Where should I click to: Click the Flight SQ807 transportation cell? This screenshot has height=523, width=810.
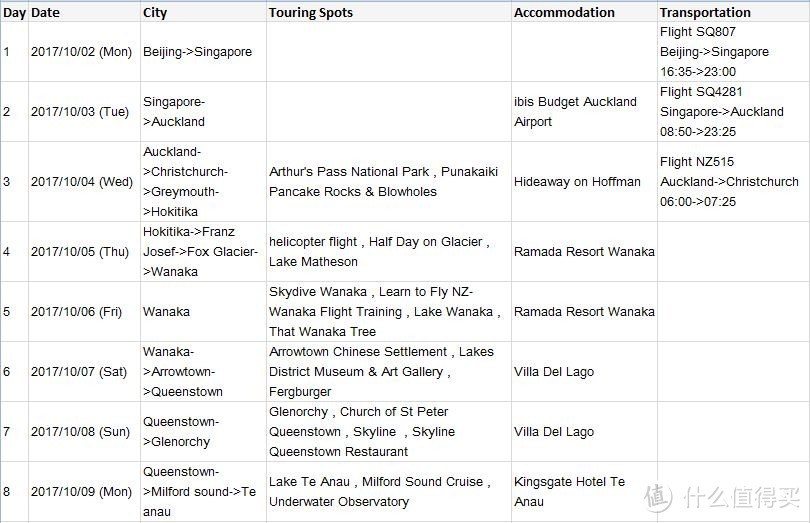pos(734,52)
